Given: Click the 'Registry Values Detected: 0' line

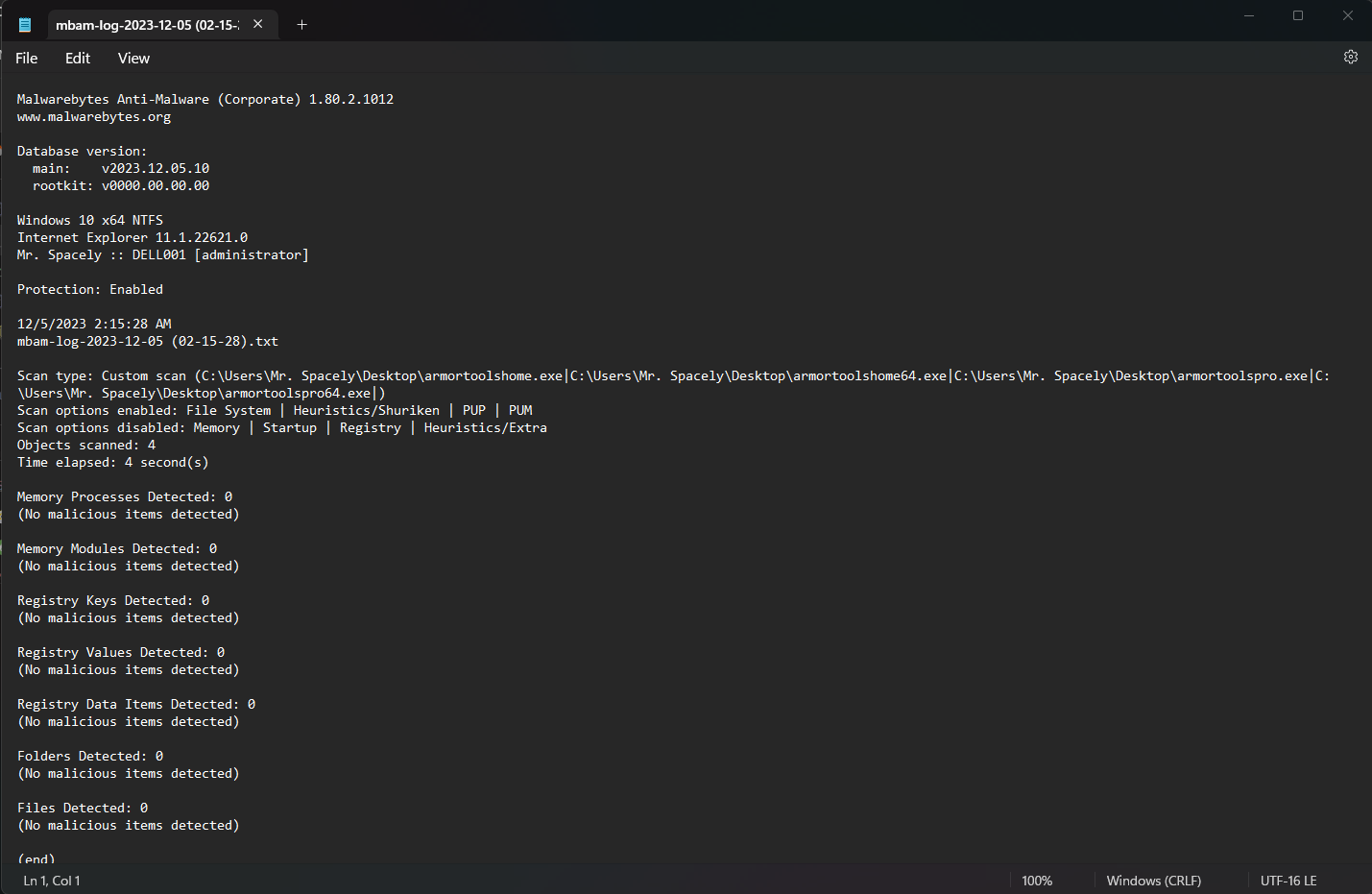Looking at the screenshot, I should pos(121,653).
